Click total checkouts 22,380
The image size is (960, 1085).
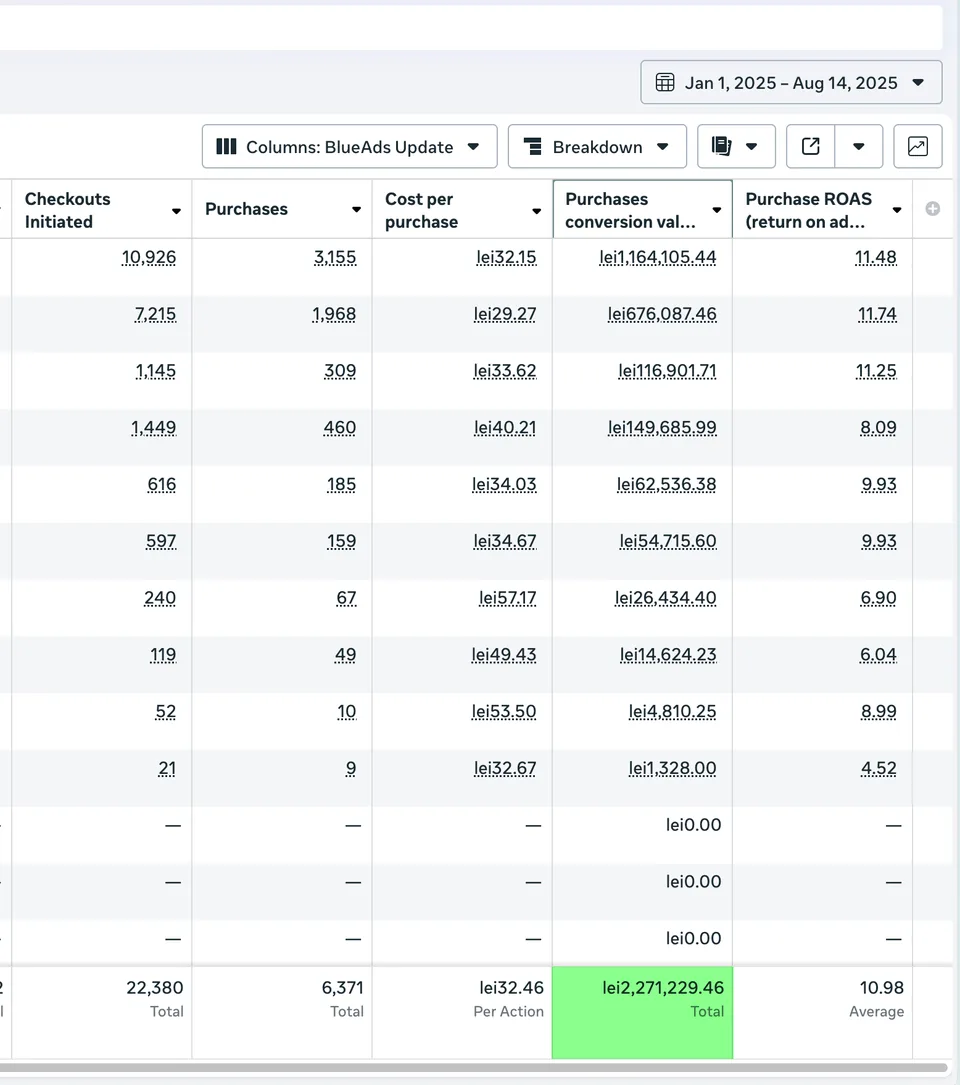pos(155,987)
